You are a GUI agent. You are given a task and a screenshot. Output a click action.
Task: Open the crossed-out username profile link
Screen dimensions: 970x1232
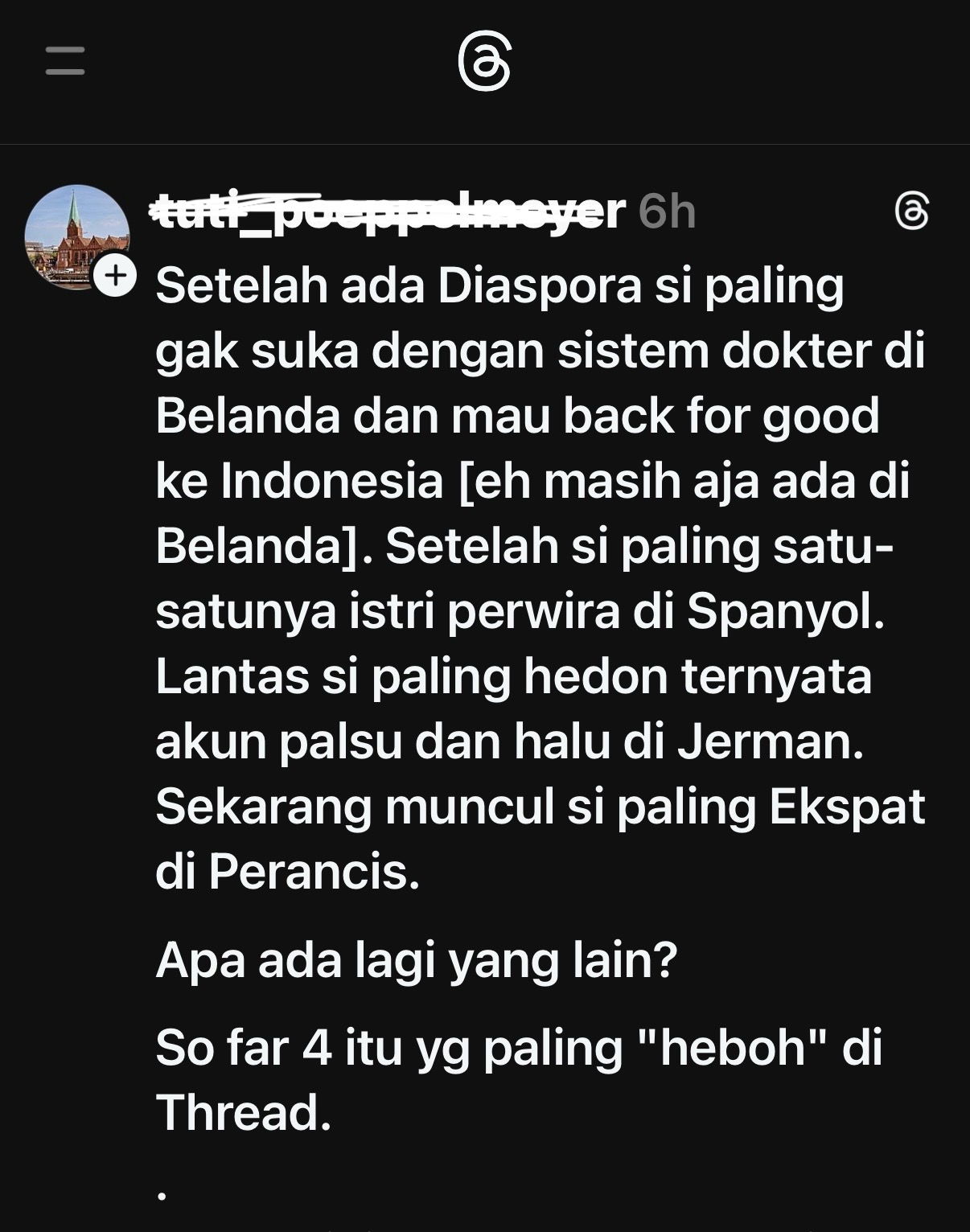click(388, 211)
